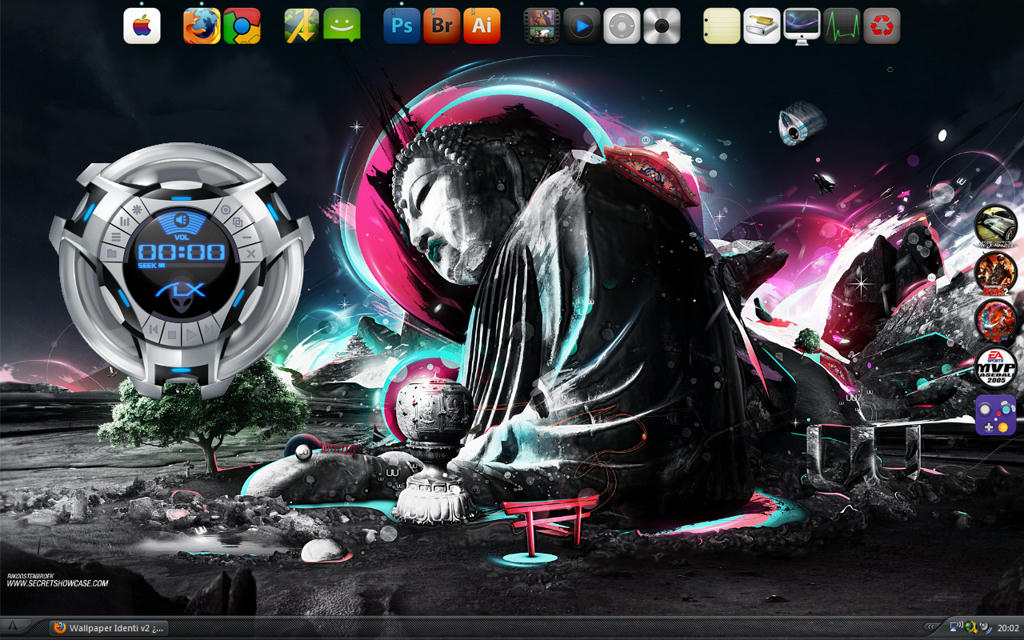The height and width of the screenshot is (640, 1024).
Task: Click the play button on Alienware player
Action: coord(191,336)
